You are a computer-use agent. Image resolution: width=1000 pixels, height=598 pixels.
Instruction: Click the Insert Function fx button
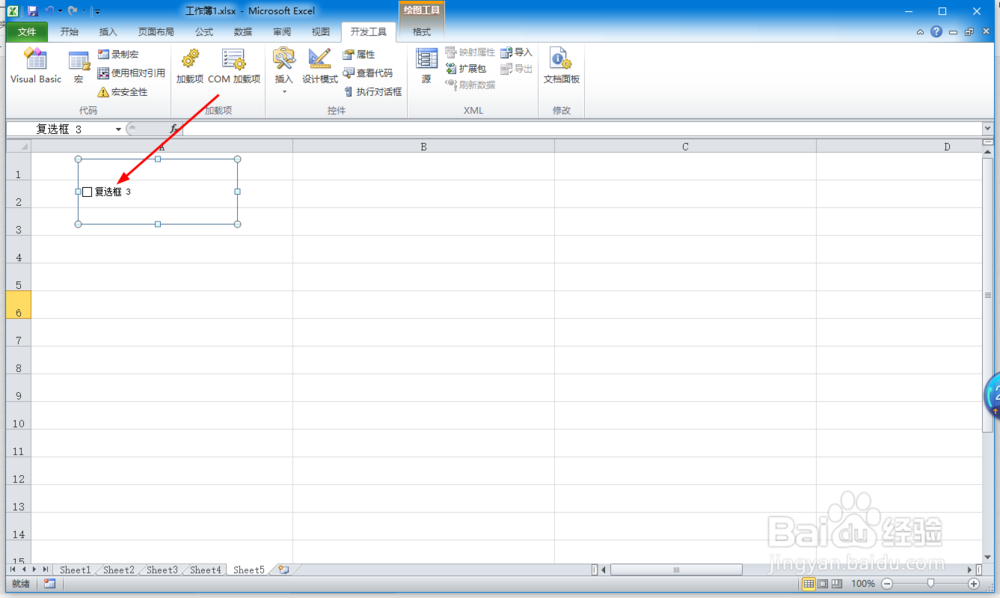[173, 129]
